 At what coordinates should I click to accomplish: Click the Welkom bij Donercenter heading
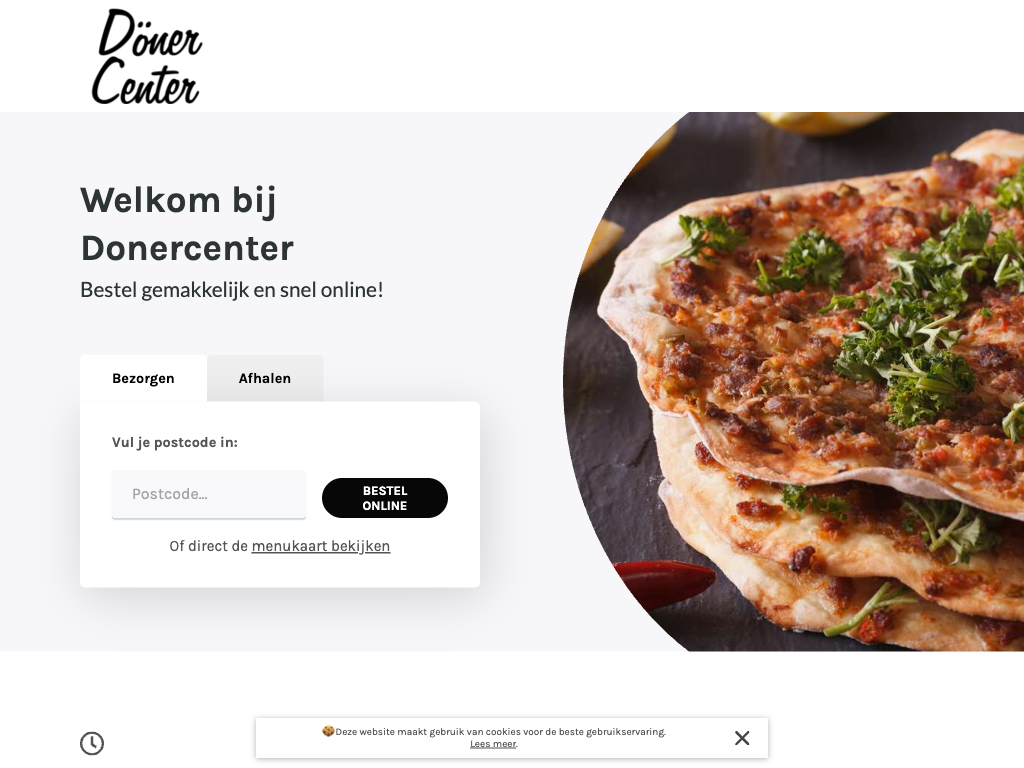187,223
